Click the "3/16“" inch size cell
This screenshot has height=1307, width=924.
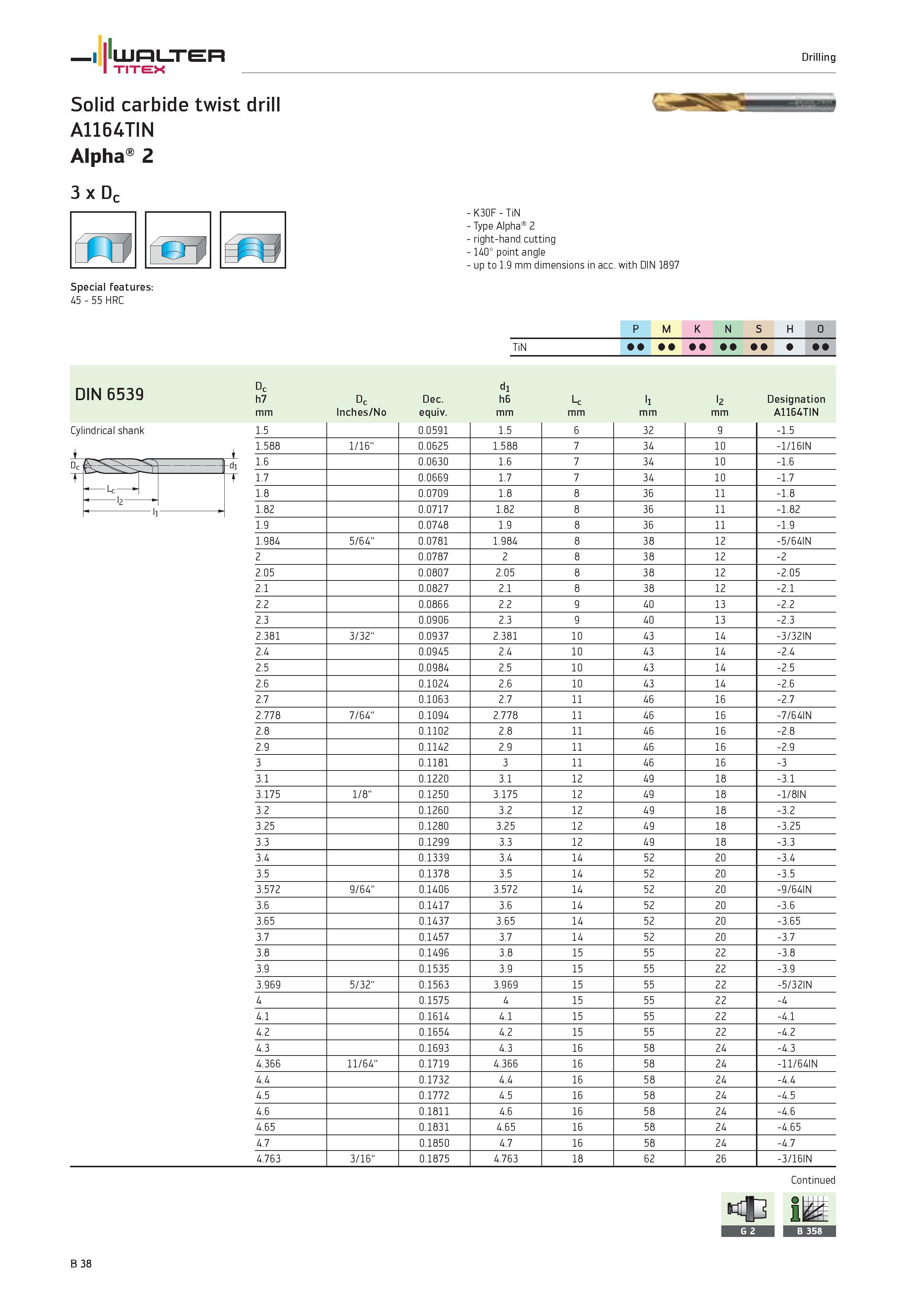pyautogui.click(x=362, y=1159)
